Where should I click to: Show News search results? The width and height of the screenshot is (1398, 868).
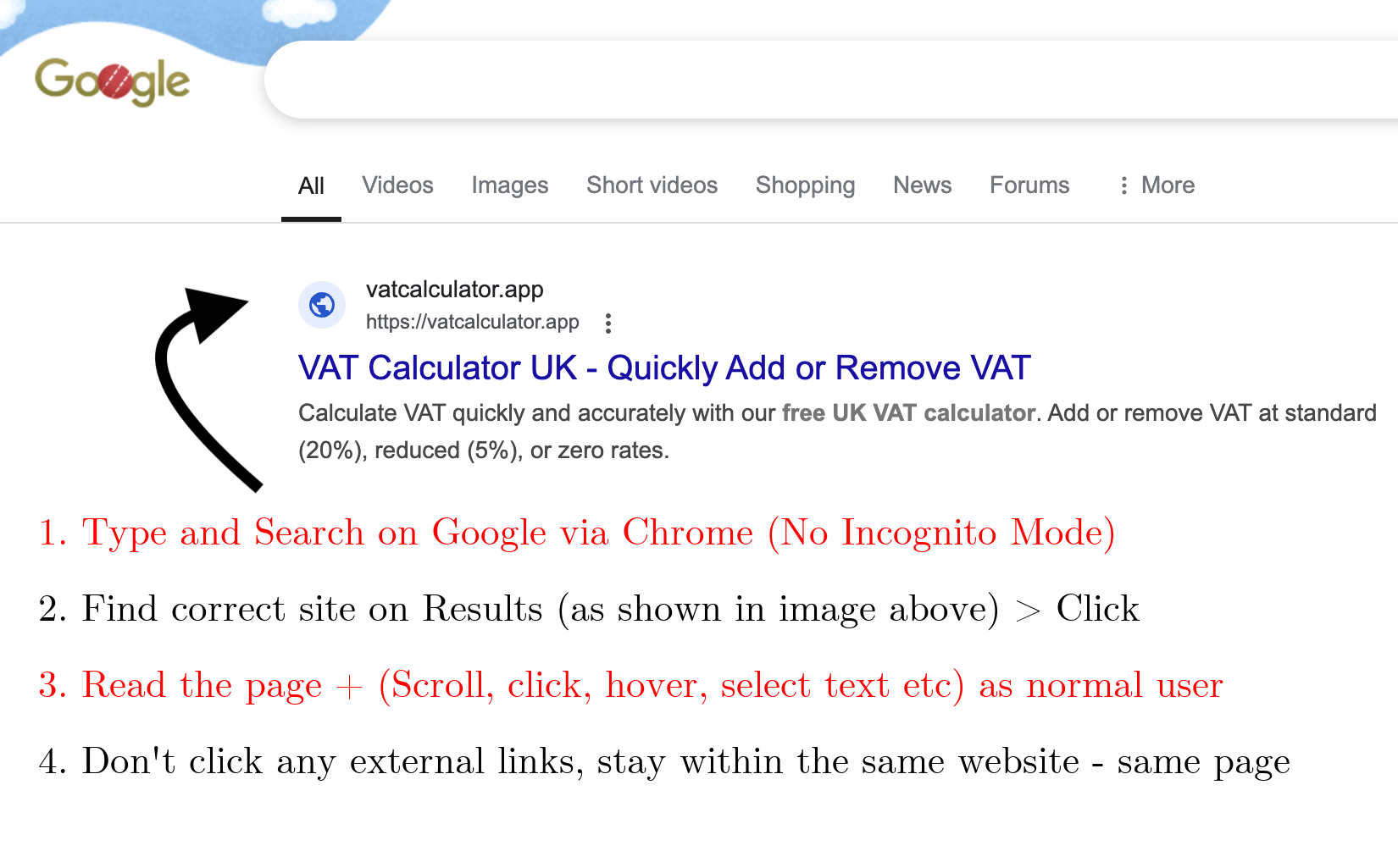pos(922,185)
